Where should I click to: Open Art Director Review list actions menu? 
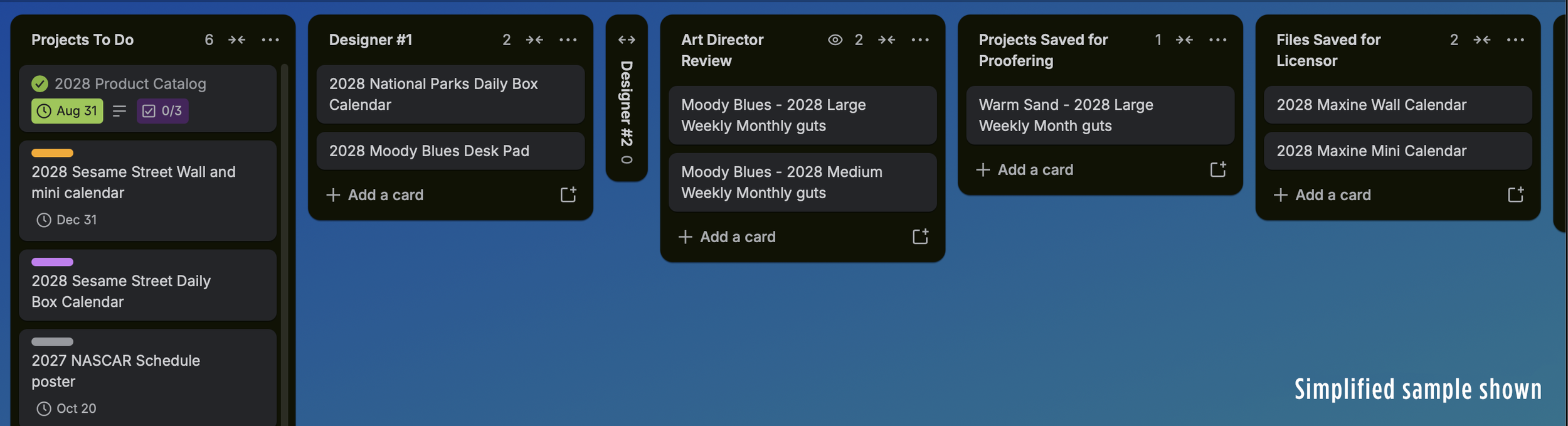point(920,40)
